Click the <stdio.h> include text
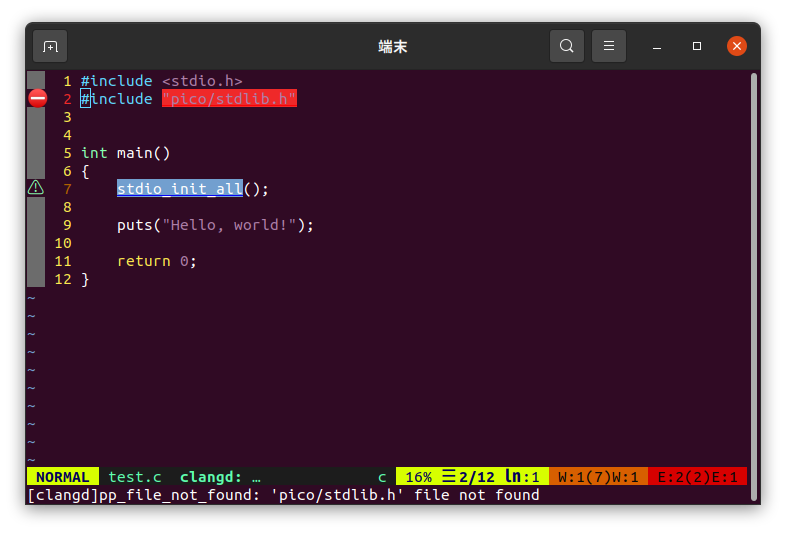786x533 pixels. [x=202, y=81]
